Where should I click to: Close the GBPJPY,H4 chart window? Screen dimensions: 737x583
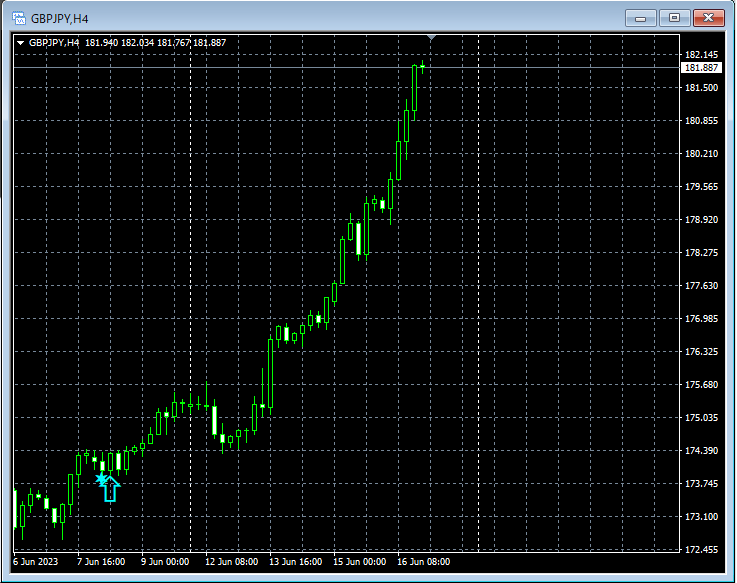(x=708, y=18)
